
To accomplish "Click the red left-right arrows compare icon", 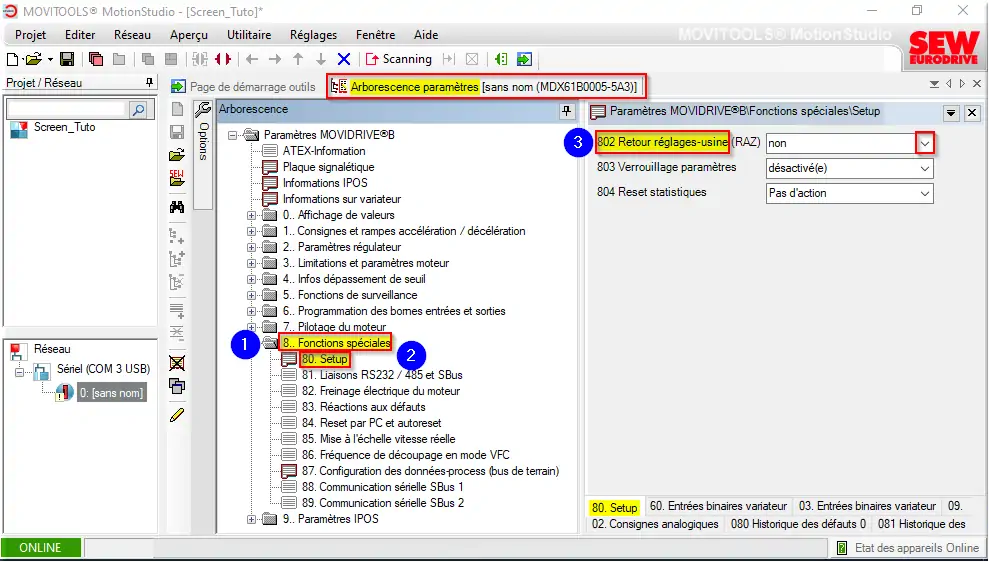I will tap(223, 59).
